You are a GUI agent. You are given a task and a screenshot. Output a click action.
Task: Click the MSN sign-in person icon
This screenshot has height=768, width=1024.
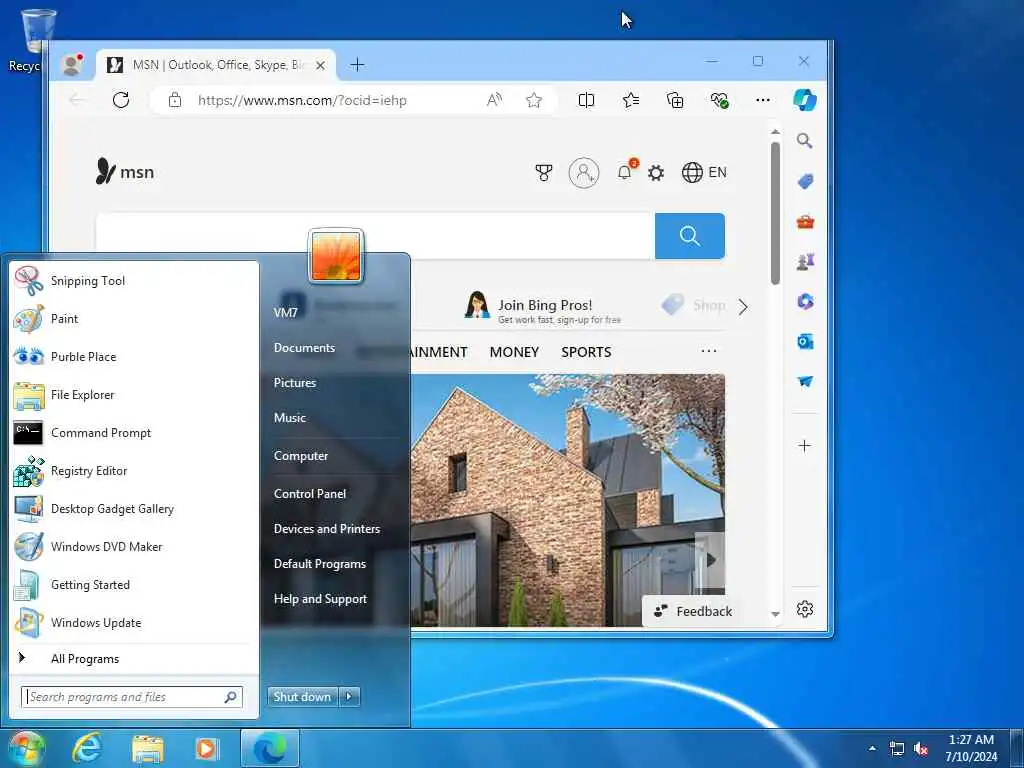coord(584,173)
